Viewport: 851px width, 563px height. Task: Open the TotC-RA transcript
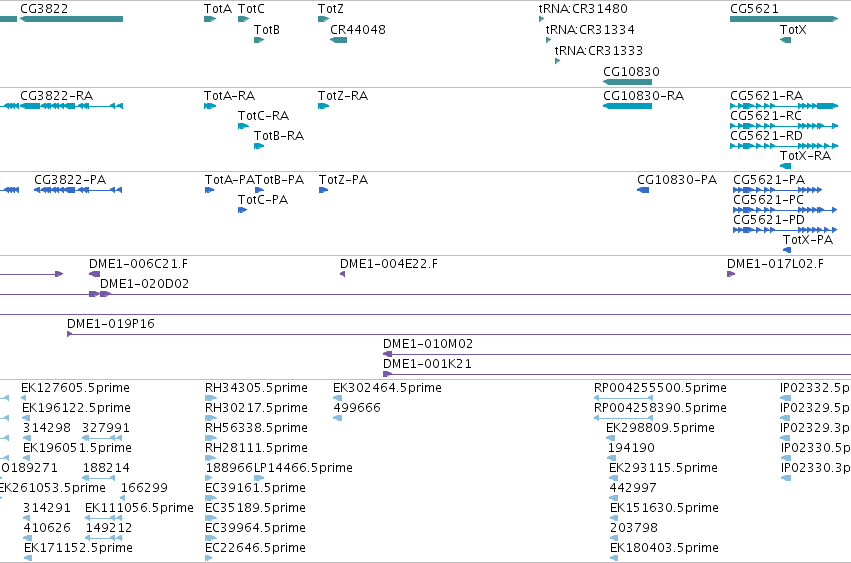click(243, 126)
